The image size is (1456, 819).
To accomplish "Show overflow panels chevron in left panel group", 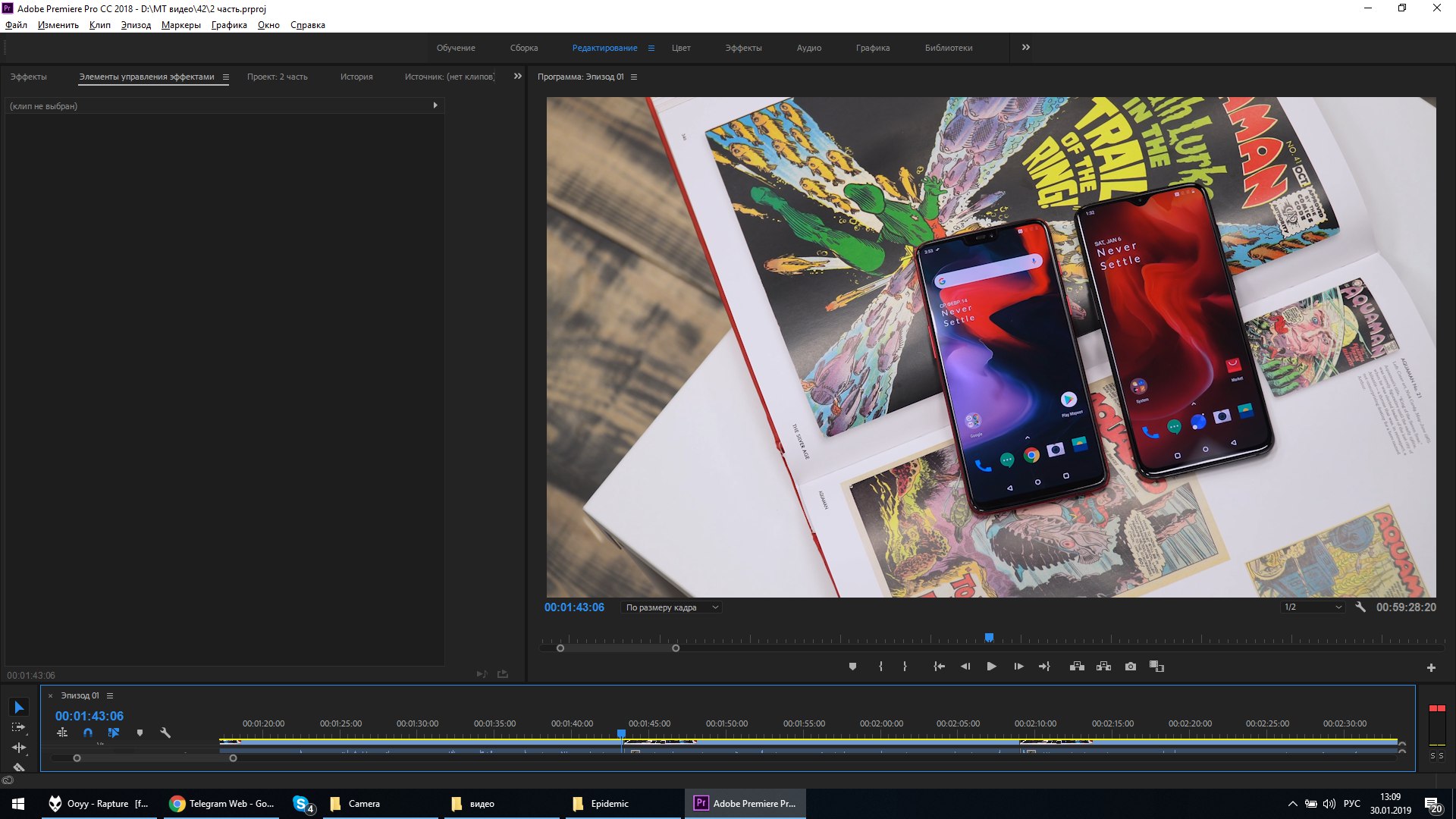I will click(x=518, y=77).
